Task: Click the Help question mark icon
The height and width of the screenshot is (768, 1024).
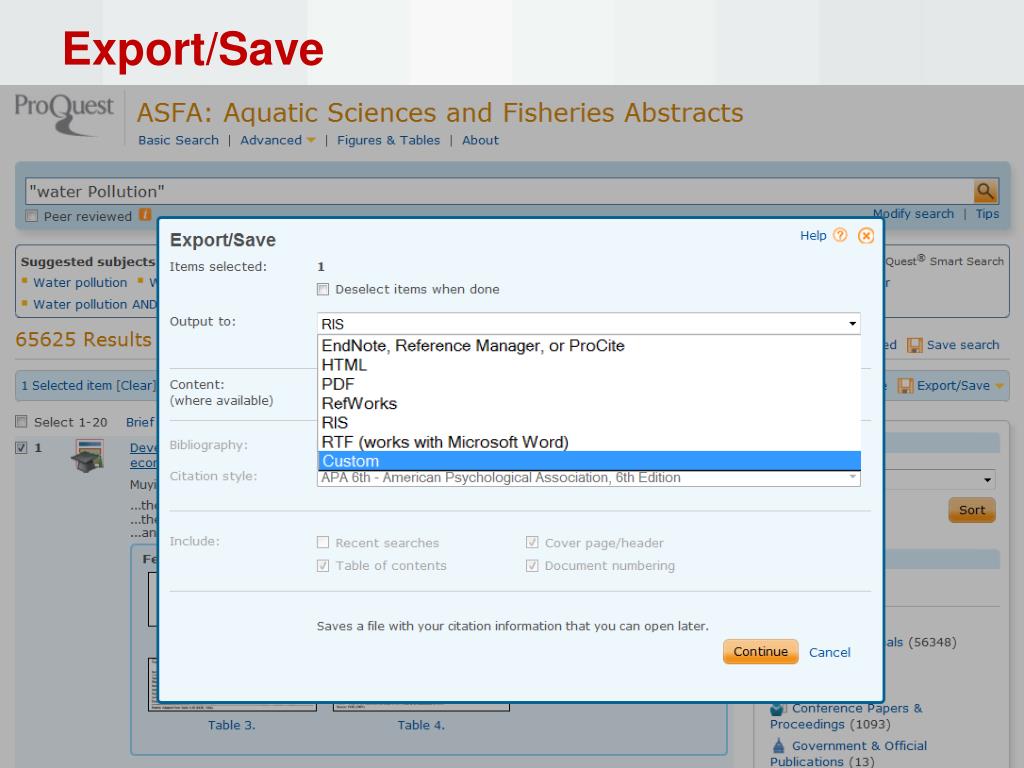Action: tap(840, 235)
